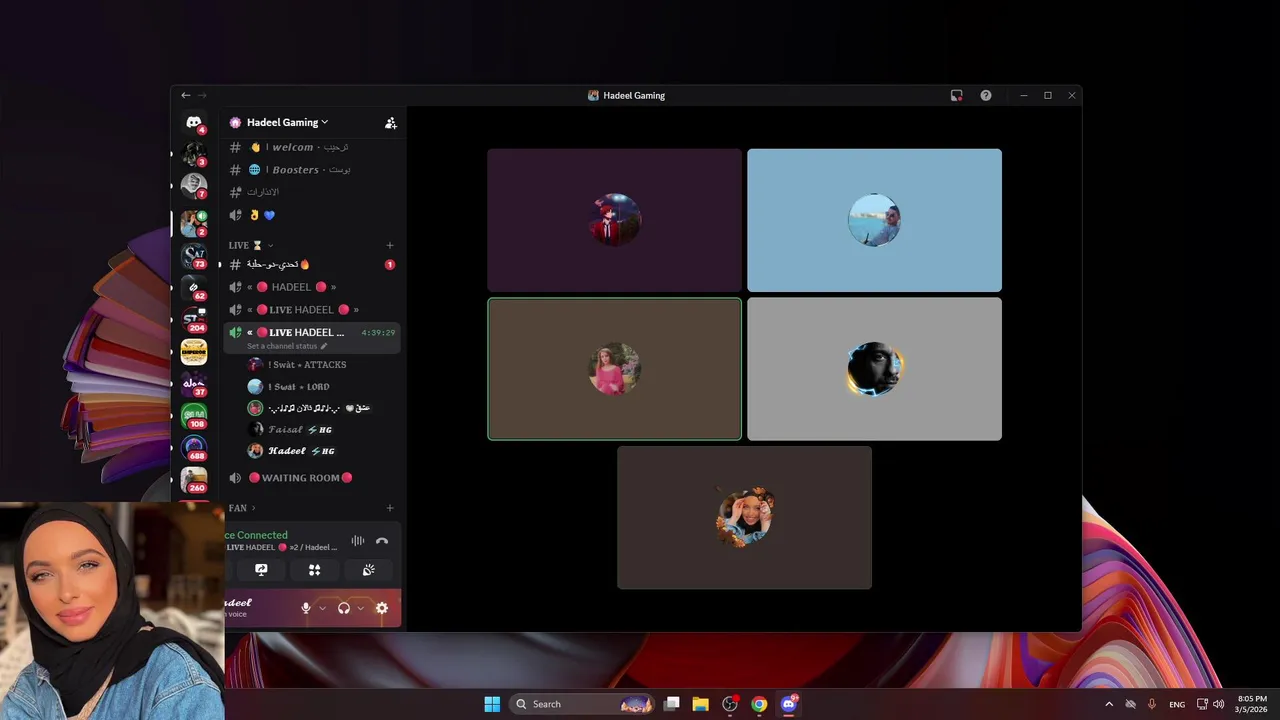Open the Discord inbox icon in title bar
This screenshot has height=720, width=1280.
(x=957, y=95)
